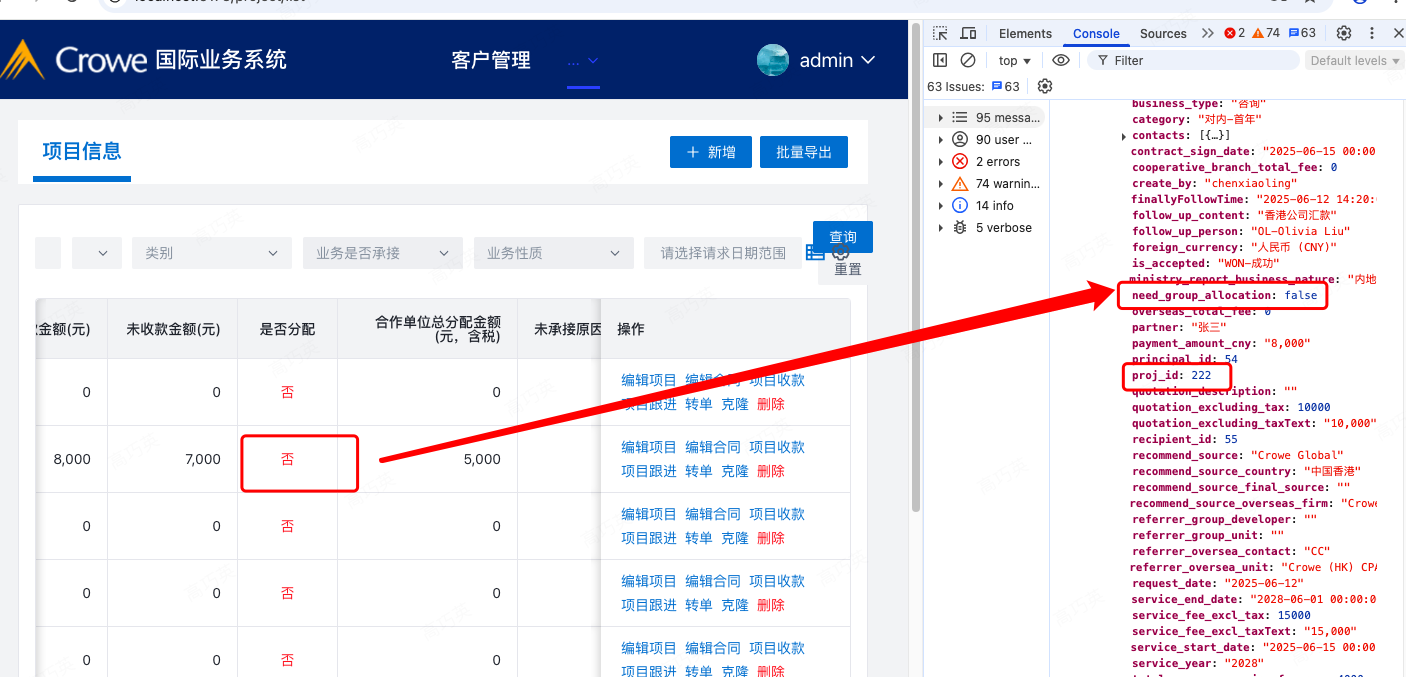Click the blue issues badge in DevTools tab bar

pos(1303,33)
